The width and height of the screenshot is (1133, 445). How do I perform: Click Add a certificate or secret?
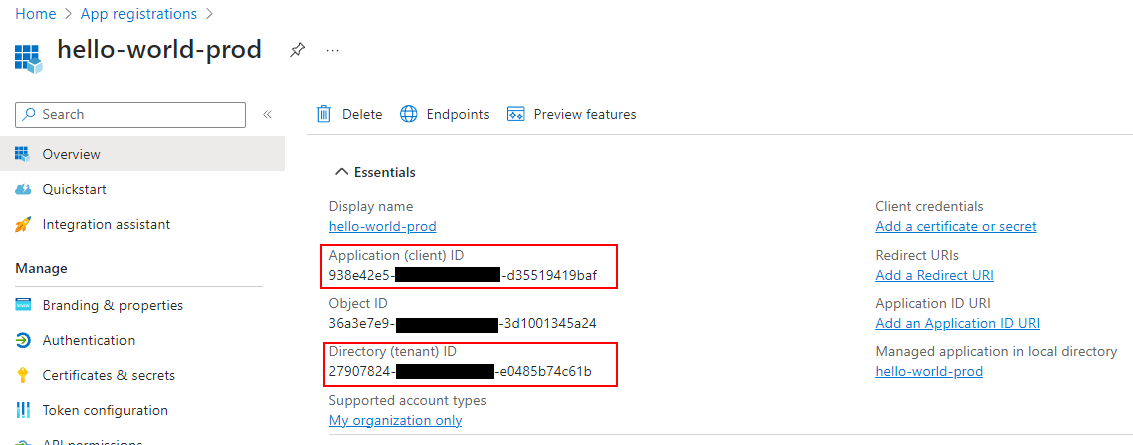[956, 226]
